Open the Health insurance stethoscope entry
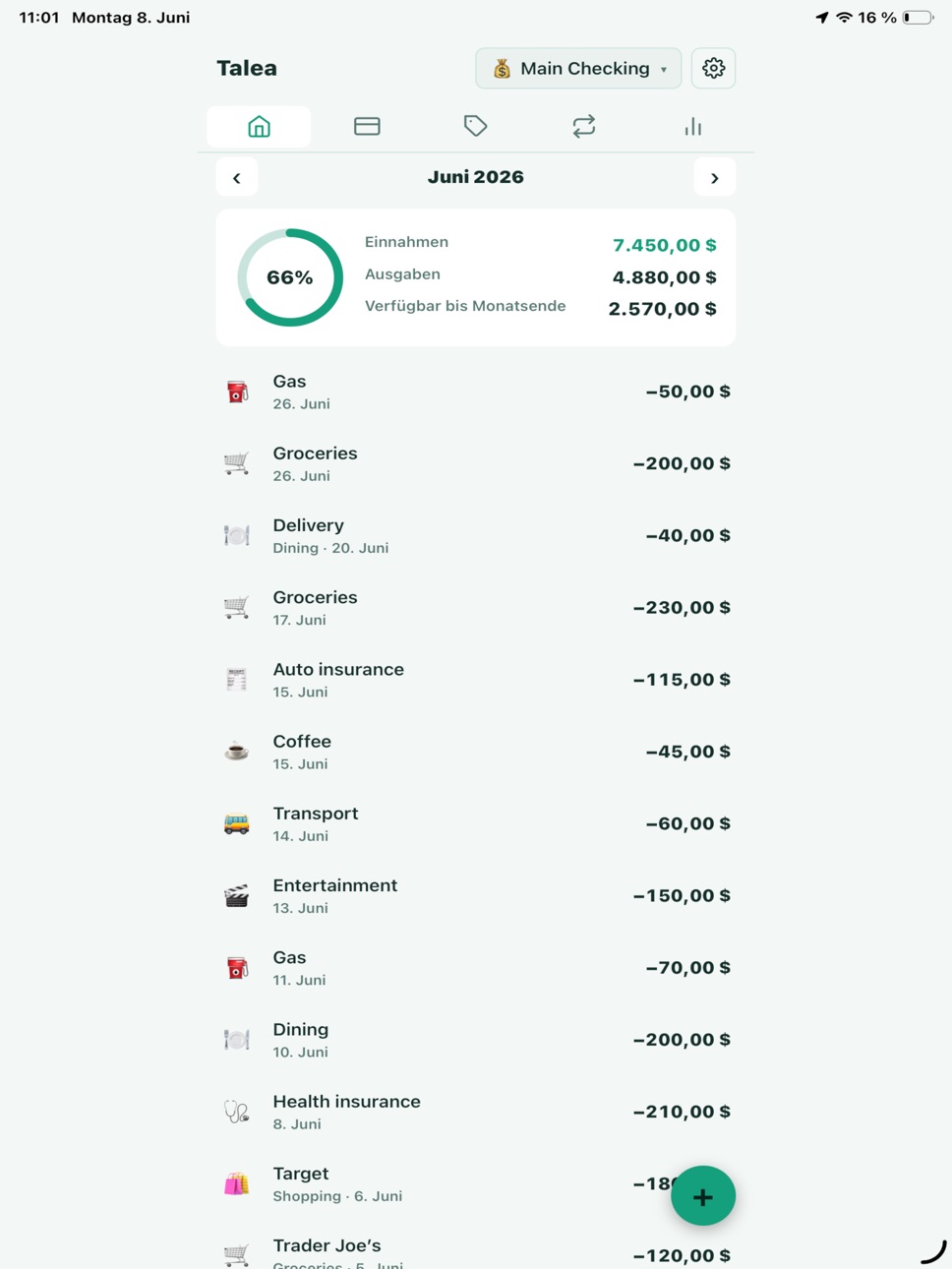This screenshot has width=952, height=1269. coord(476,1112)
